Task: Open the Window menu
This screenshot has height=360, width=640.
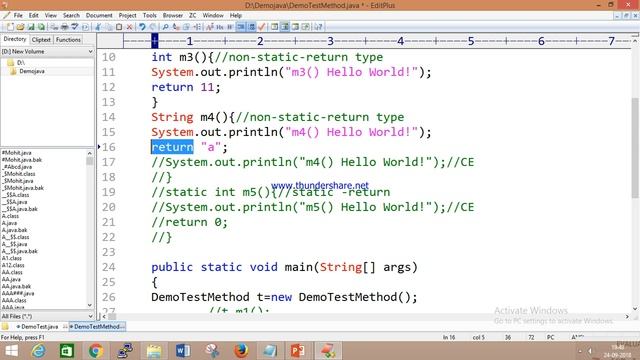Action: pos(213,16)
